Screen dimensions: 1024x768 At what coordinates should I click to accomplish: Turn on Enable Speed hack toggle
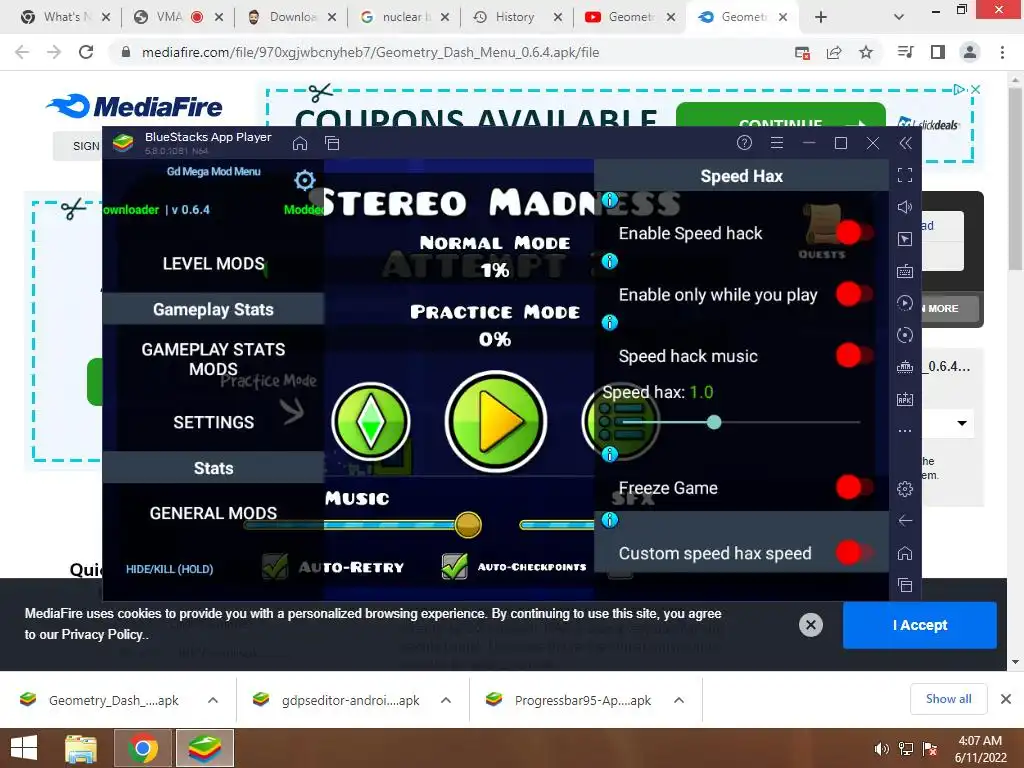pyautogui.click(x=854, y=232)
